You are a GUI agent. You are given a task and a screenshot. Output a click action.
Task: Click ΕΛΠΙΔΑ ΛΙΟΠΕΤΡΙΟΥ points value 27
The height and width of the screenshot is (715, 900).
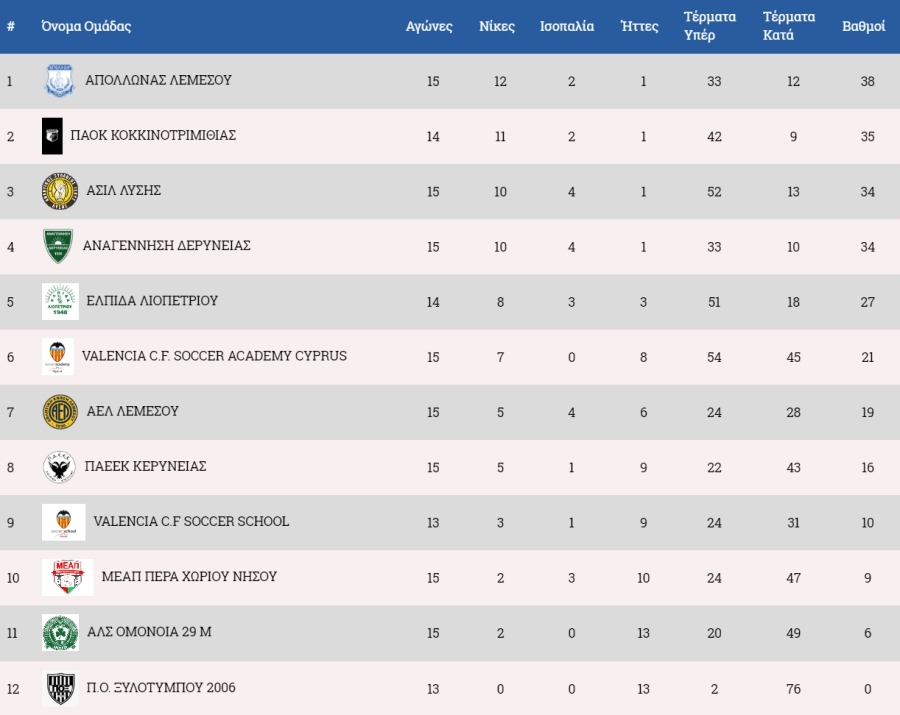867,302
